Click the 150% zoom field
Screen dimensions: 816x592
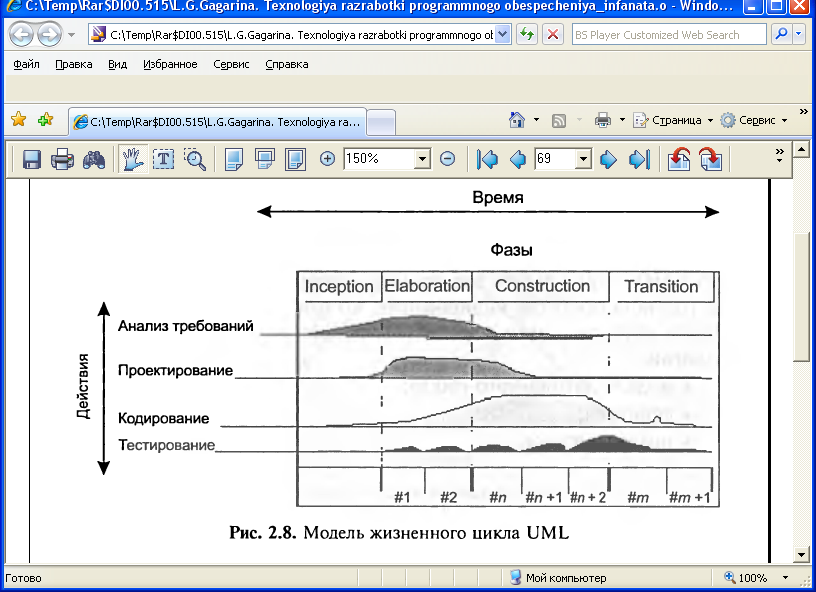[380, 159]
